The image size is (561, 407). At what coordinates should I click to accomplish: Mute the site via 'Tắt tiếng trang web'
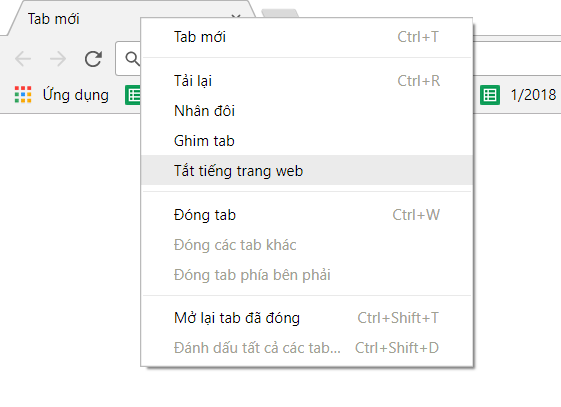pos(307,171)
